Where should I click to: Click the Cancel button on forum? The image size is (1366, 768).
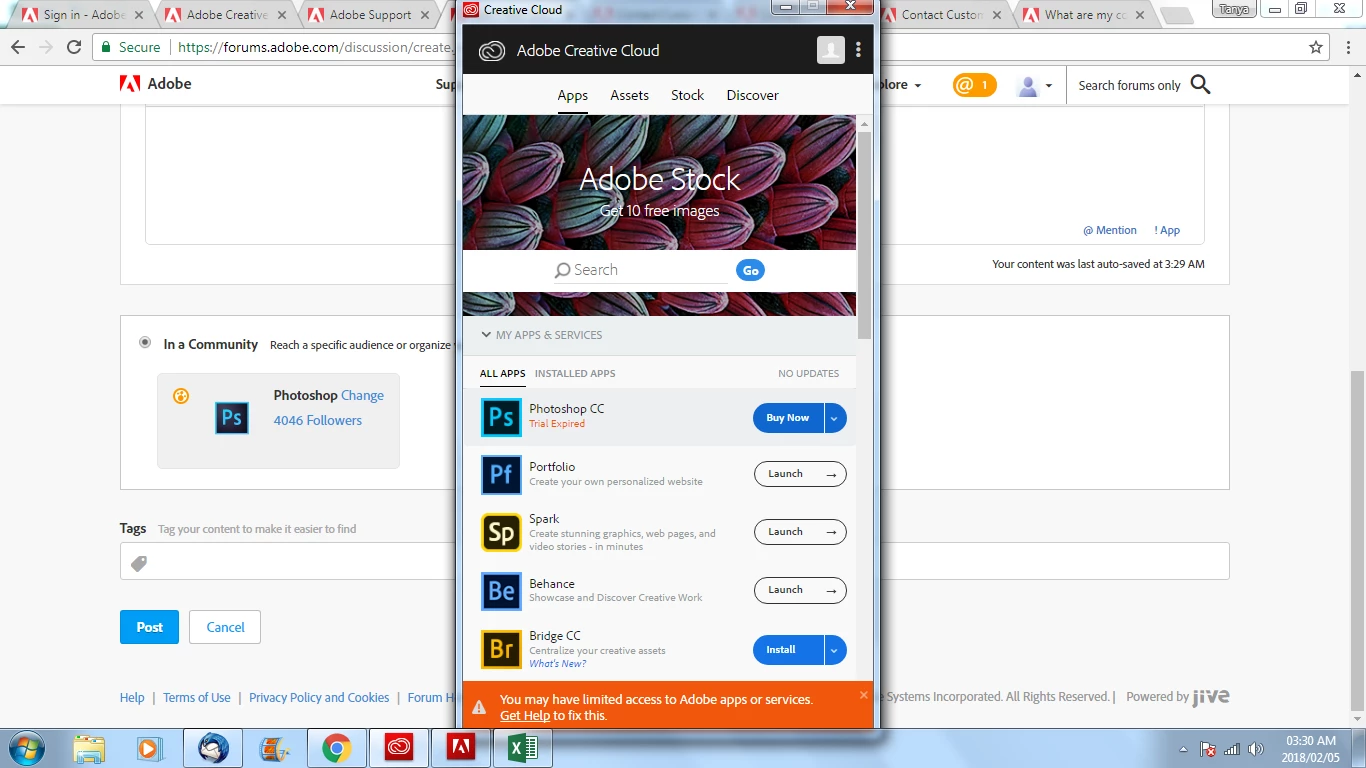(225, 627)
